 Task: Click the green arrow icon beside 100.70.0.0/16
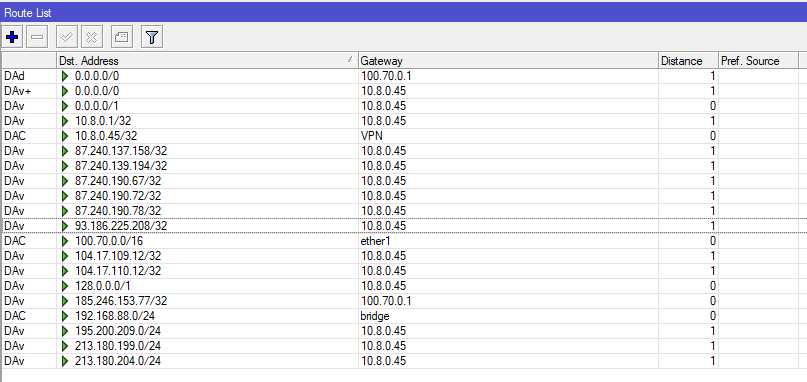point(65,240)
